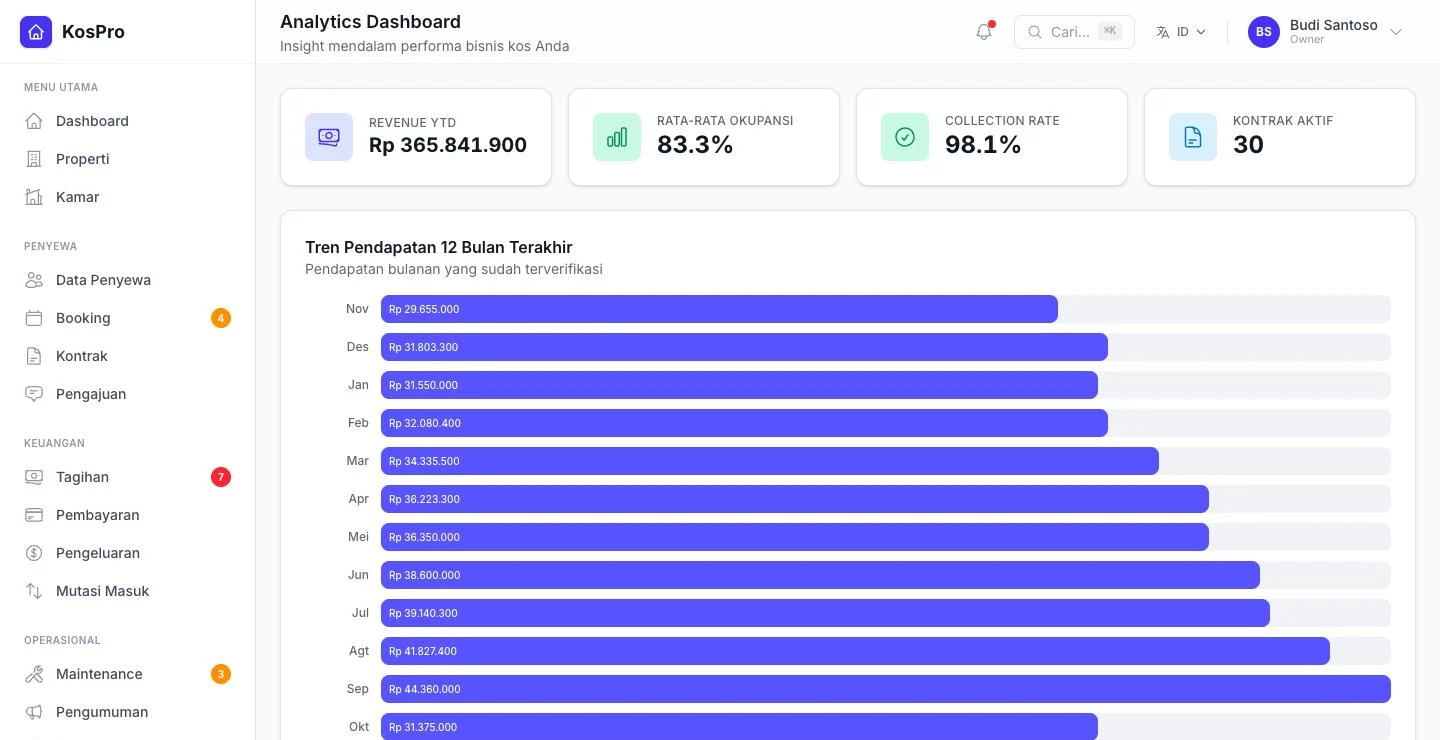Screen dimensions: 1440x740
Task: Click the Booking calendar icon
Action: coord(34,318)
